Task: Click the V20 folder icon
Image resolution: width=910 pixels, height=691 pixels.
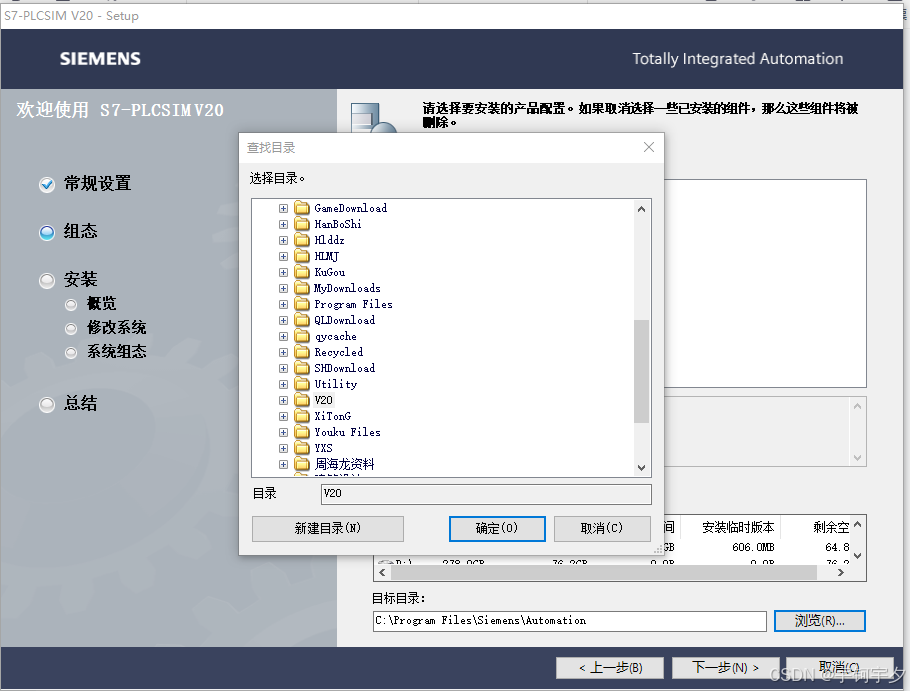Action: 302,400
